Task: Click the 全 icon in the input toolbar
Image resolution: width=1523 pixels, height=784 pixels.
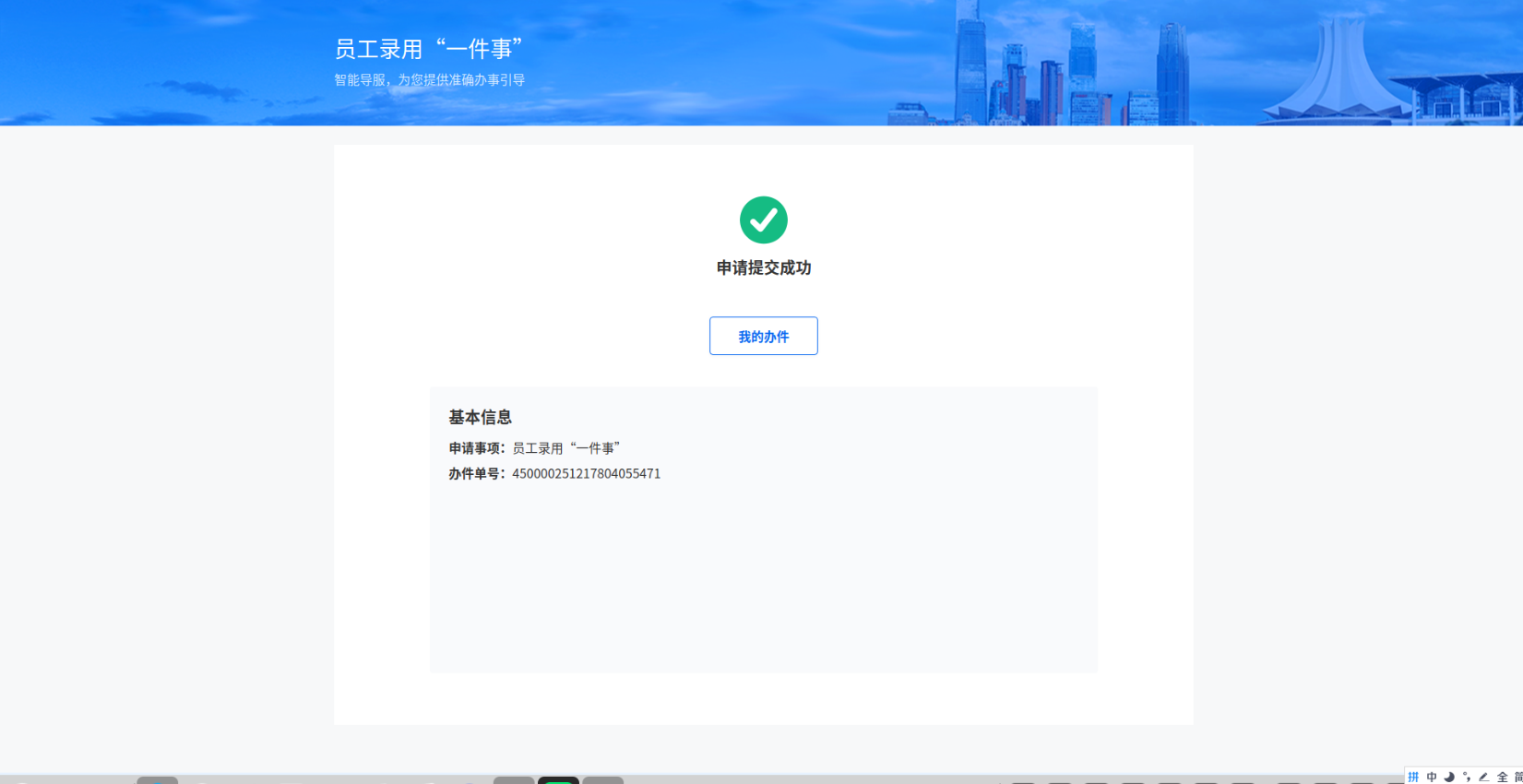Action: click(1502, 777)
